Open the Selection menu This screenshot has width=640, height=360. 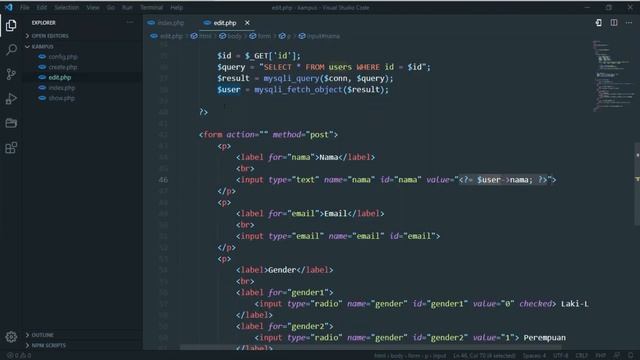pyautogui.click(x=67, y=7)
